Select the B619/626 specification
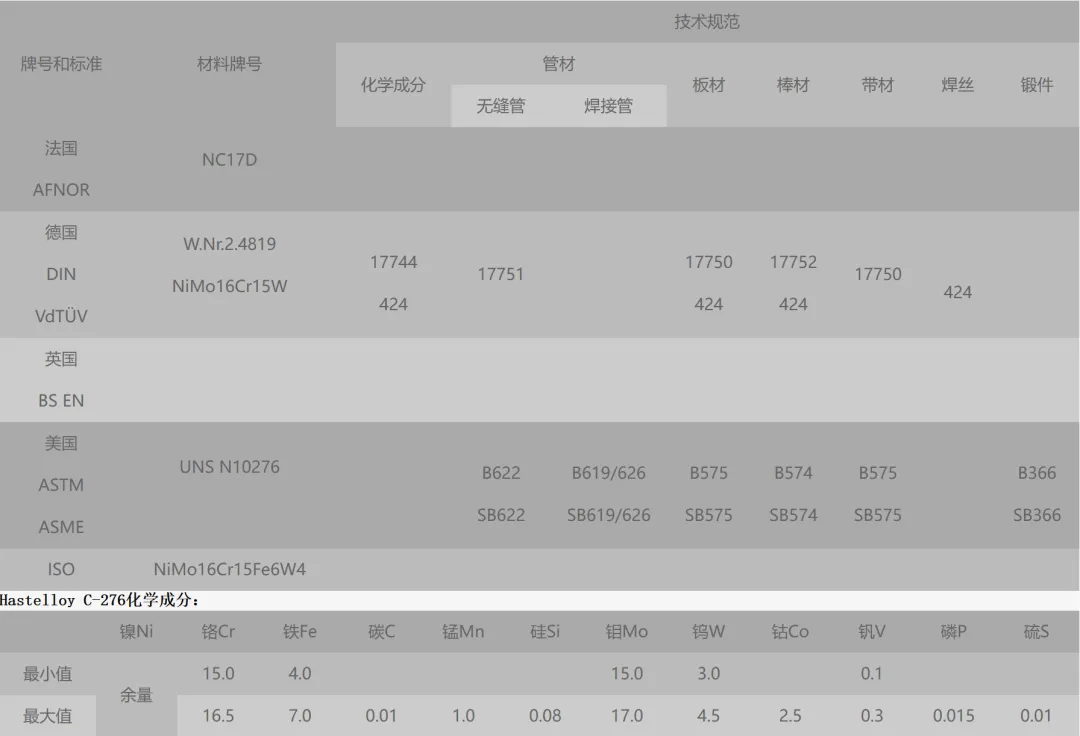1080x736 pixels. tap(608, 473)
